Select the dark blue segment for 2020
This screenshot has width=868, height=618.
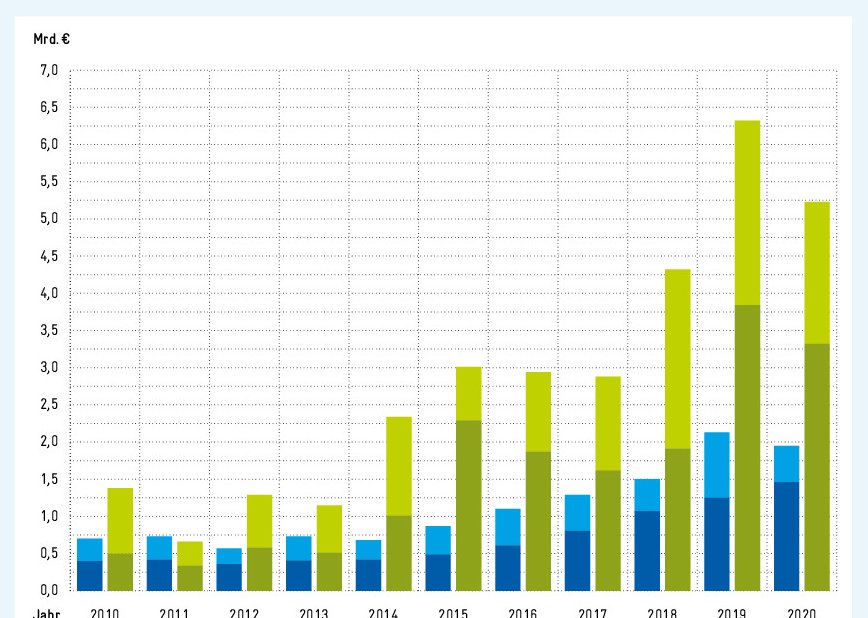(787, 536)
